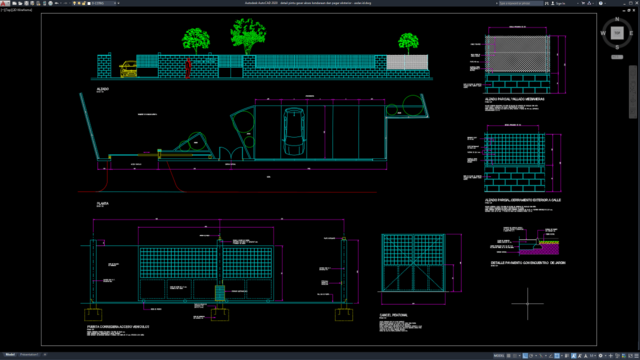Open the Top view control menu
The image size is (640, 360).
click(7, 10)
